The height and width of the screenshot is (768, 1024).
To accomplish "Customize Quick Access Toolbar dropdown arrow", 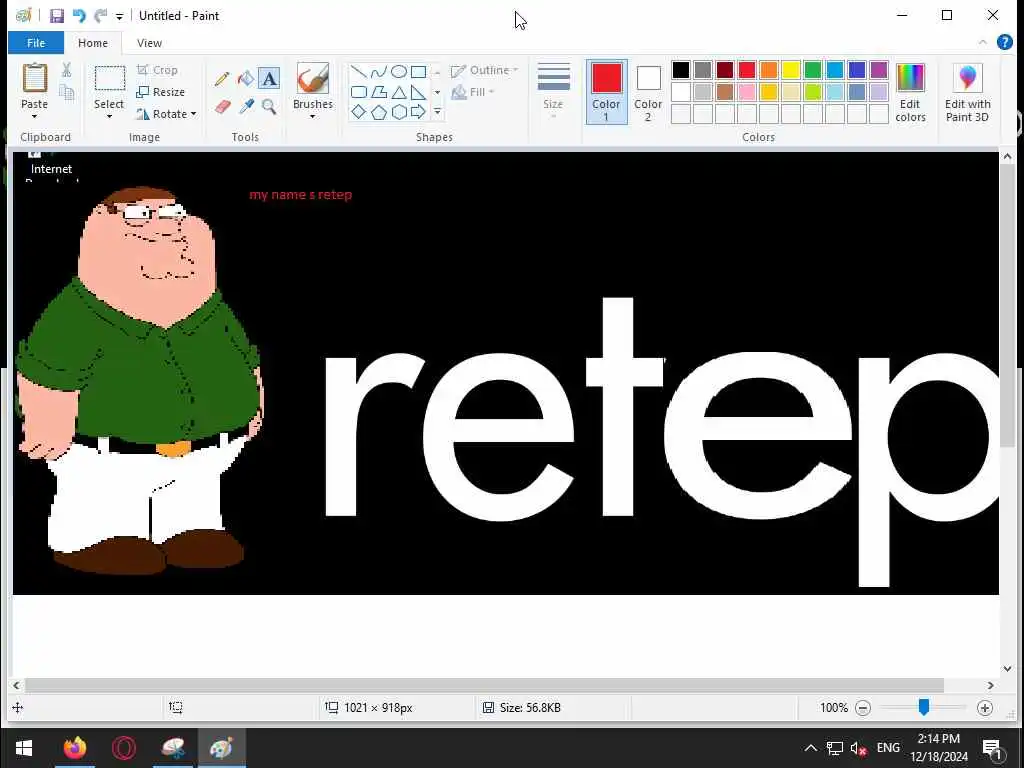I will click(120, 16).
